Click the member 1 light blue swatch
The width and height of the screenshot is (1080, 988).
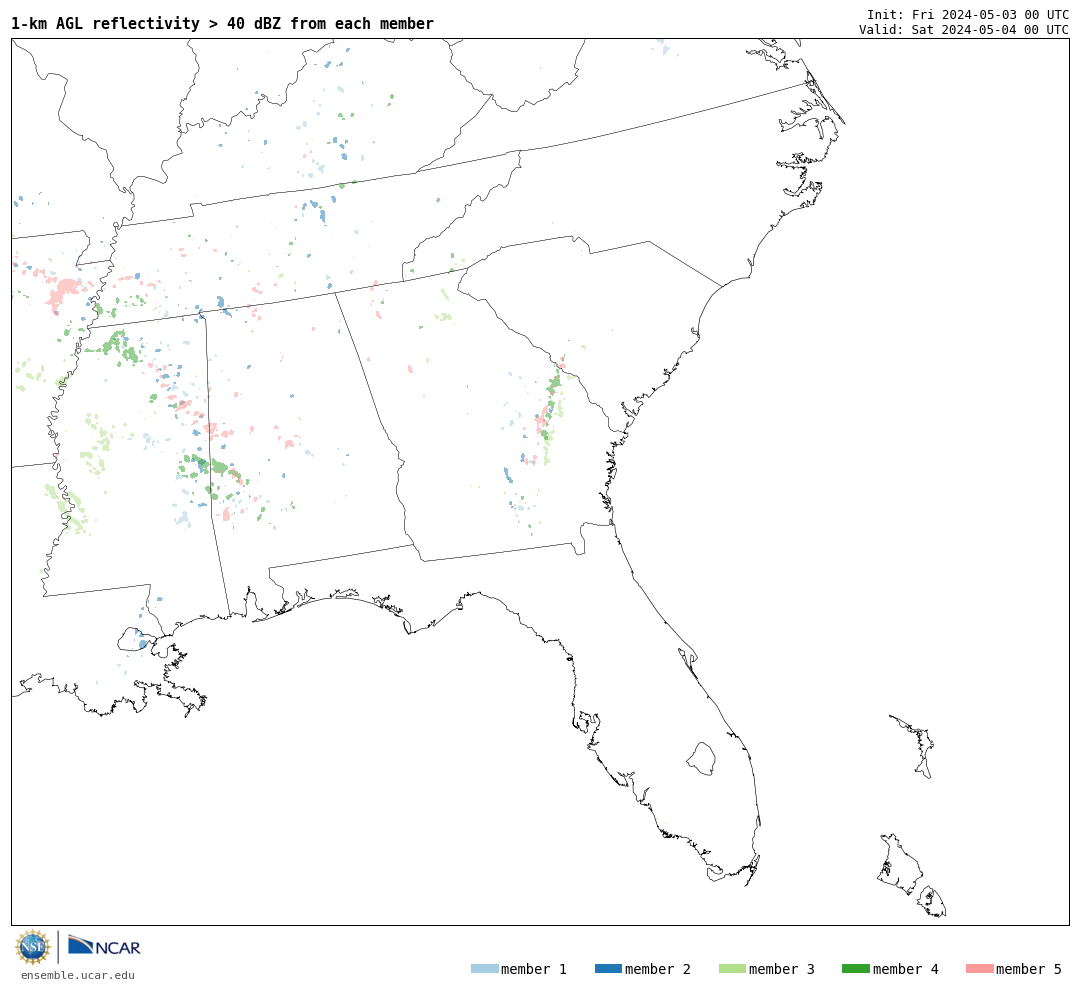click(x=484, y=969)
